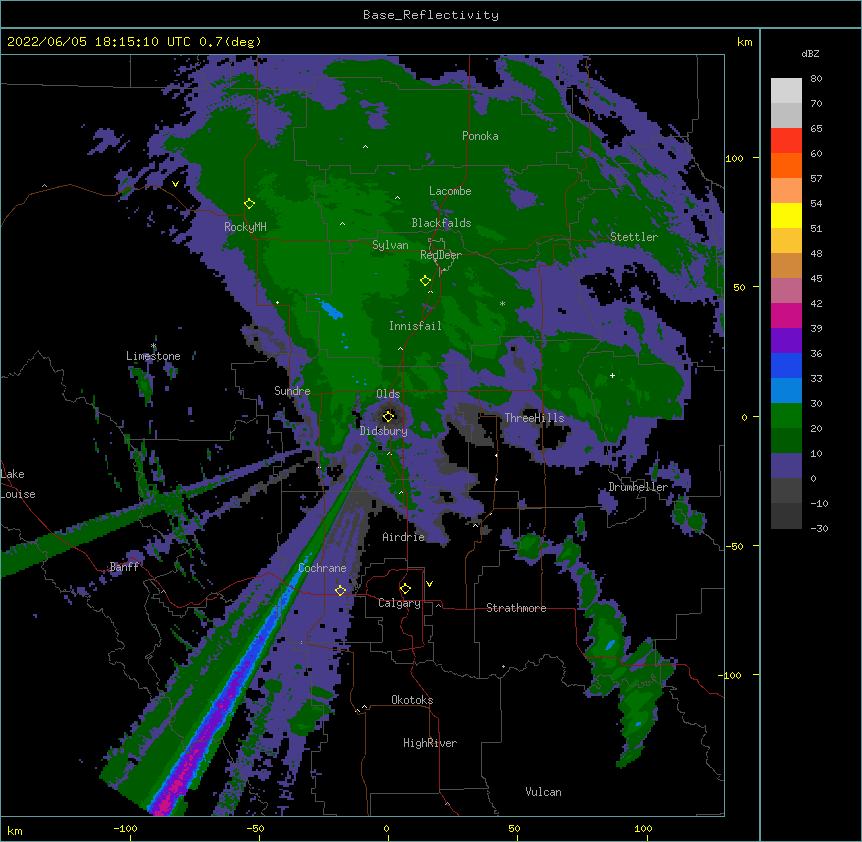Click the white caret marker below Ponoka's left side

tap(366, 147)
